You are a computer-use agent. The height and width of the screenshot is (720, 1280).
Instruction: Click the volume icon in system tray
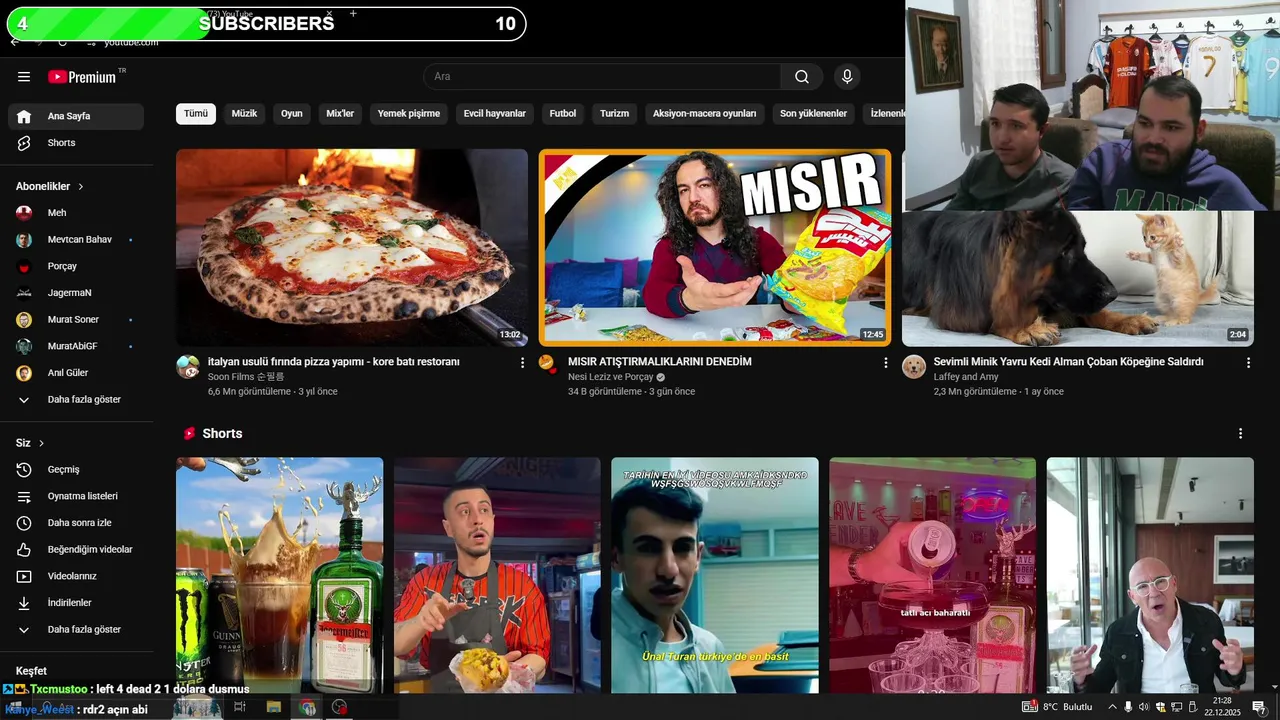[1143, 707]
